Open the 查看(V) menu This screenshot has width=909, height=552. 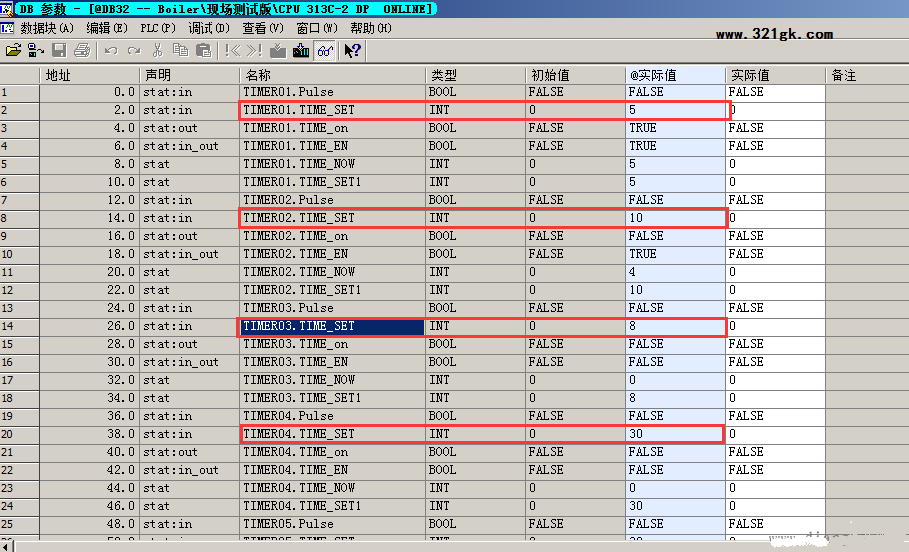[262, 28]
